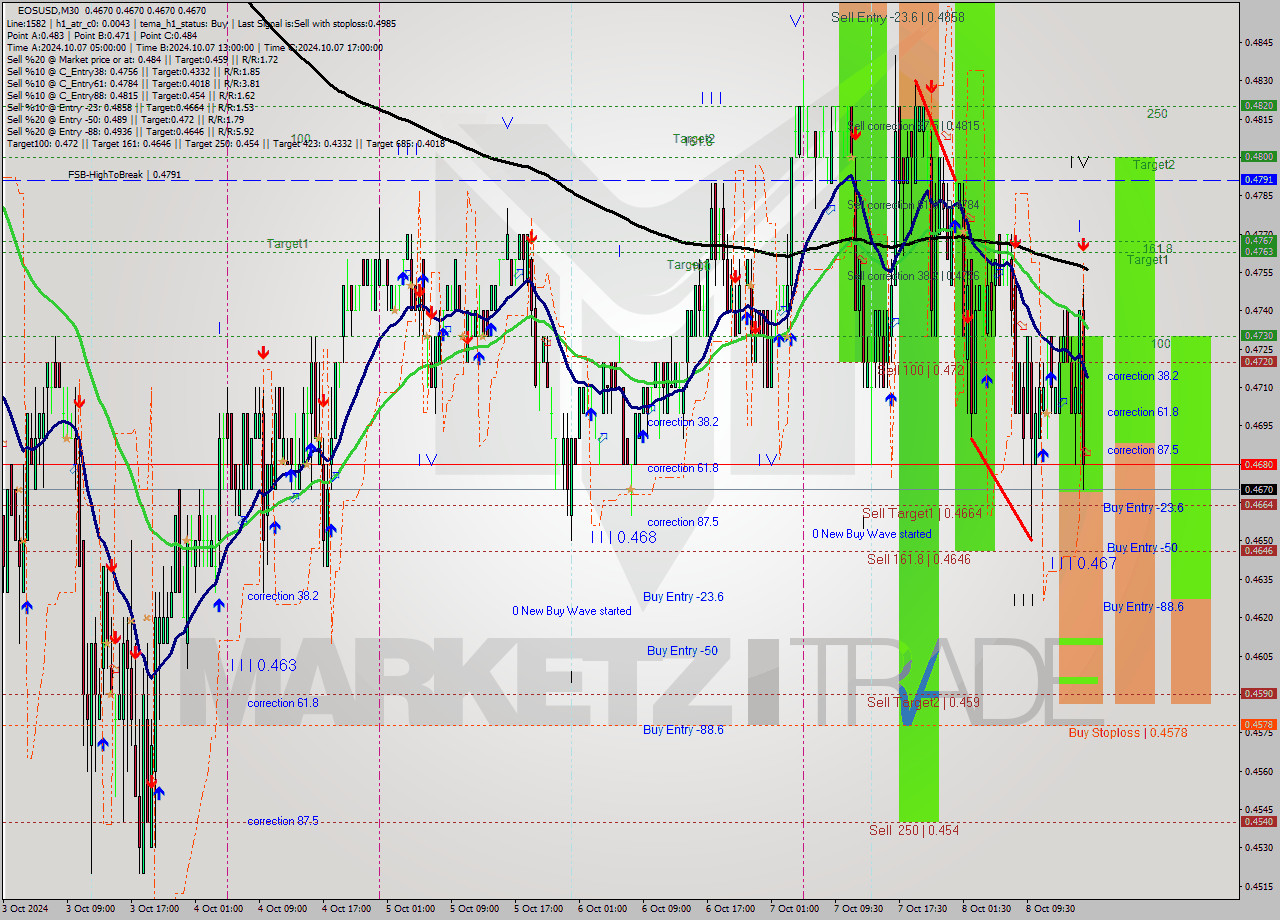Click the | | | 0.463 wave label

pyautogui.click(x=263, y=665)
